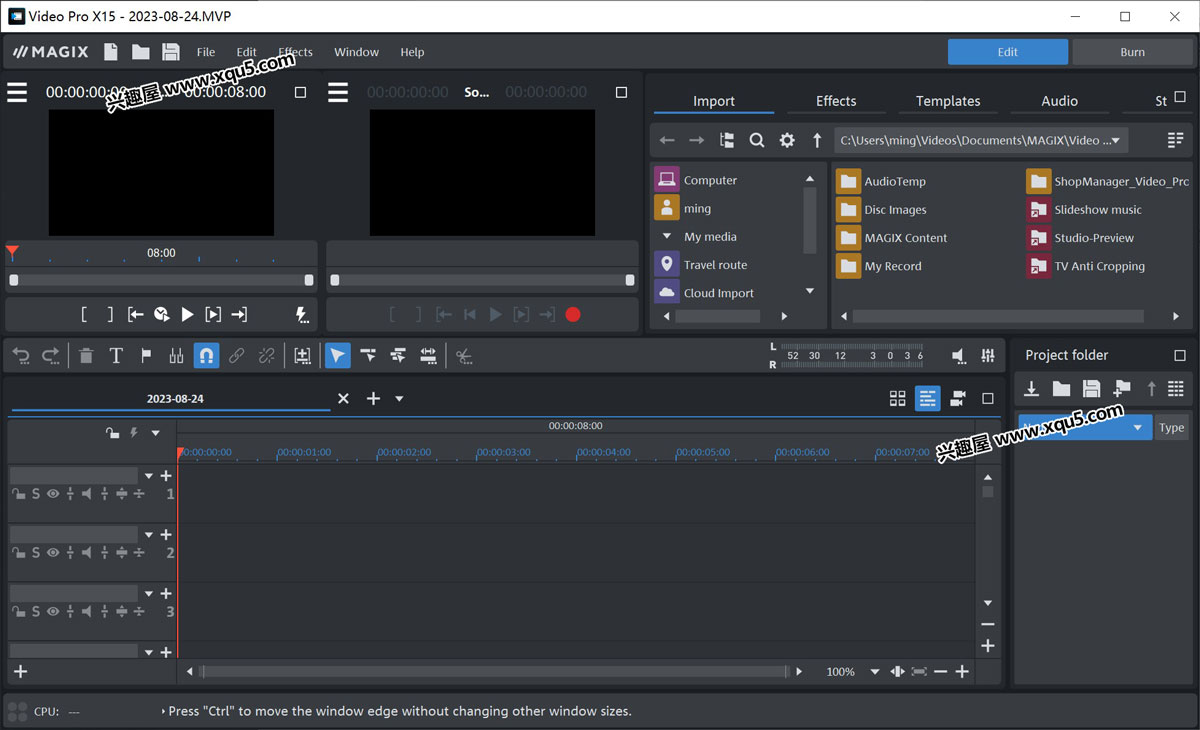Switch to the Effects tab in media pool
The image size is (1200, 730).
pos(836,101)
